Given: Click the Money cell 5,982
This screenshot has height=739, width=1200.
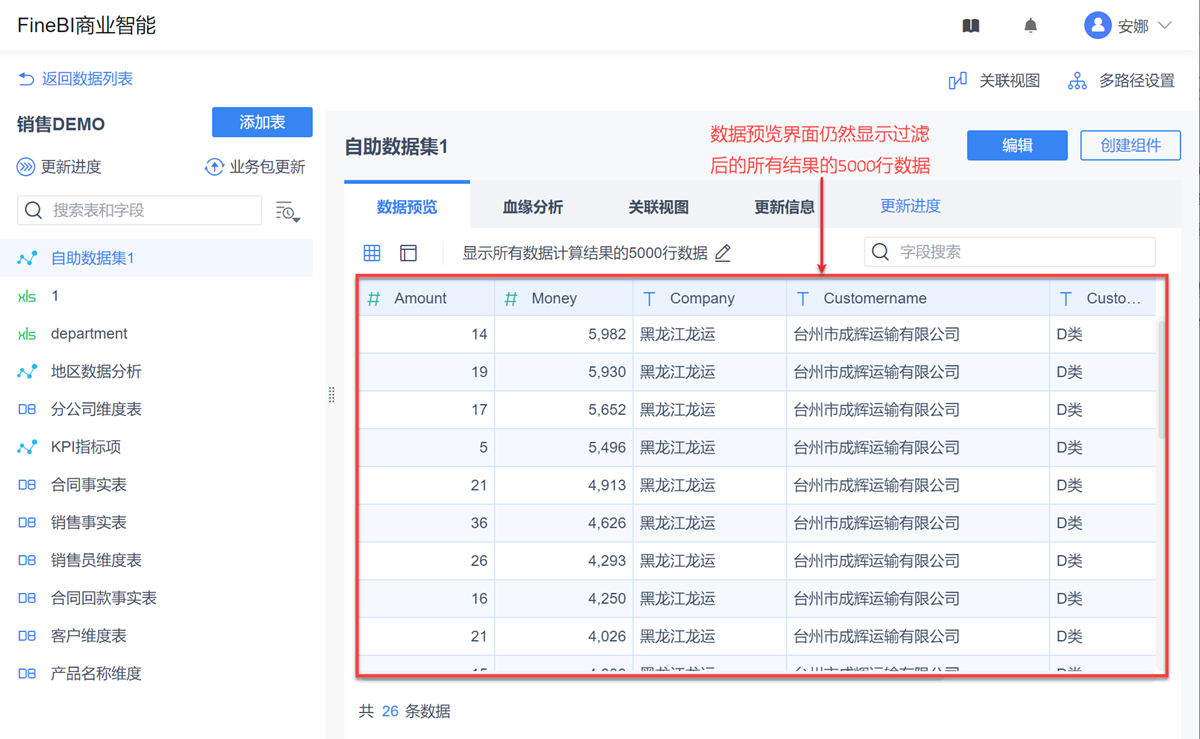Looking at the screenshot, I should tap(564, 334).
